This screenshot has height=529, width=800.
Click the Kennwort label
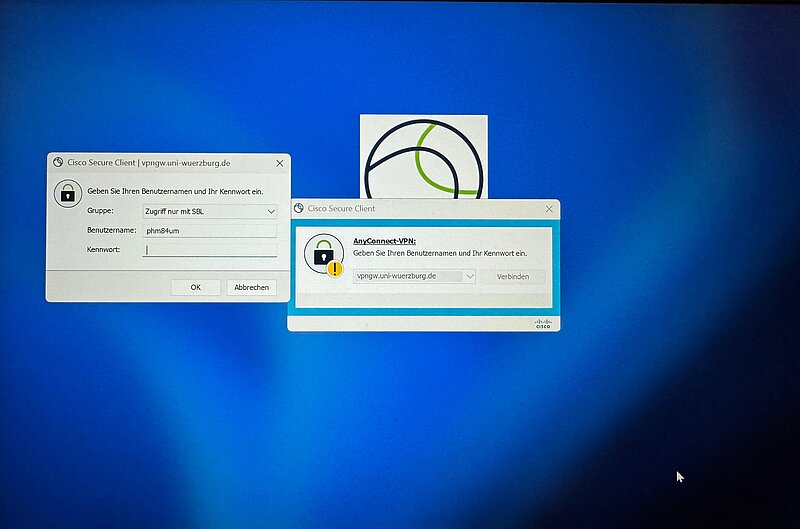click(103, 250)
